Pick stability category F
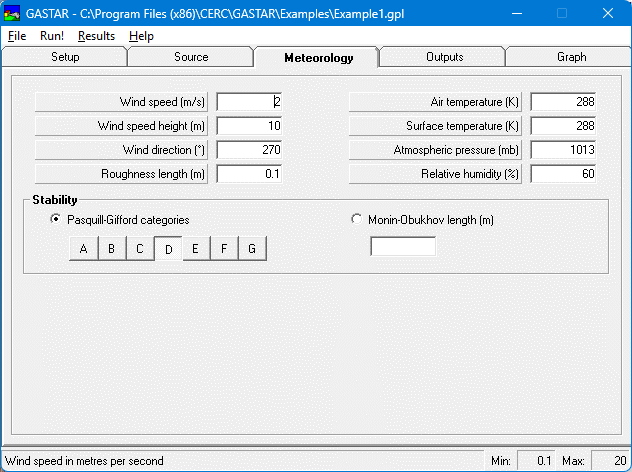The height and width of the screenshot is (472, 632). point(224,249)
